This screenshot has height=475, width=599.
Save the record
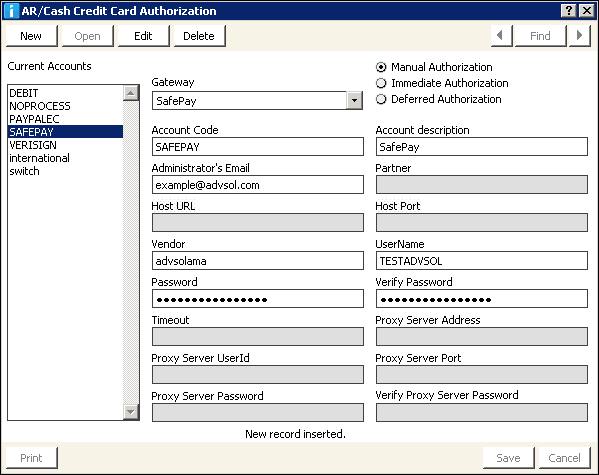click(508, 458)
